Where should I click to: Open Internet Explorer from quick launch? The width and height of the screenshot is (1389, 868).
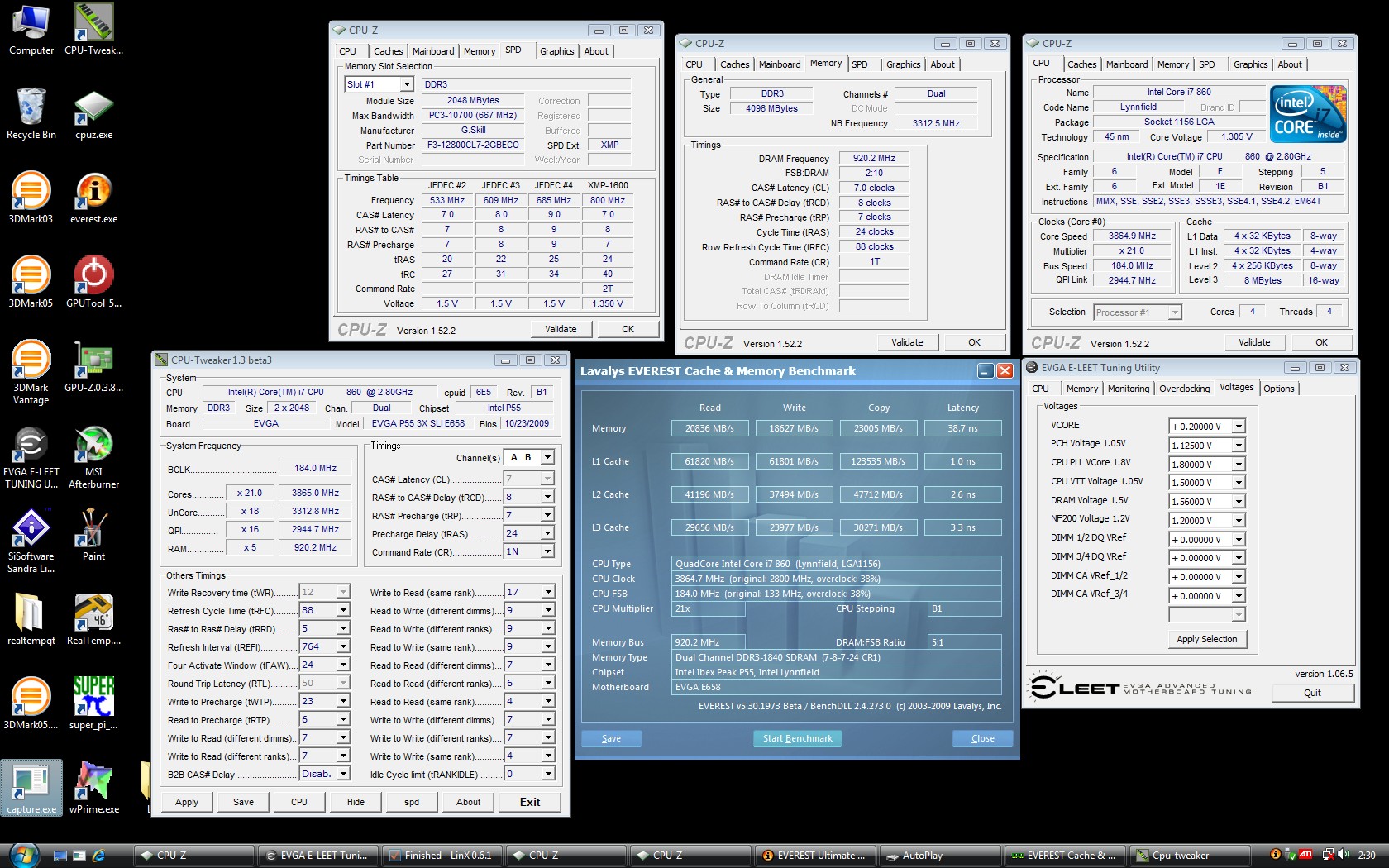[98, 856]
